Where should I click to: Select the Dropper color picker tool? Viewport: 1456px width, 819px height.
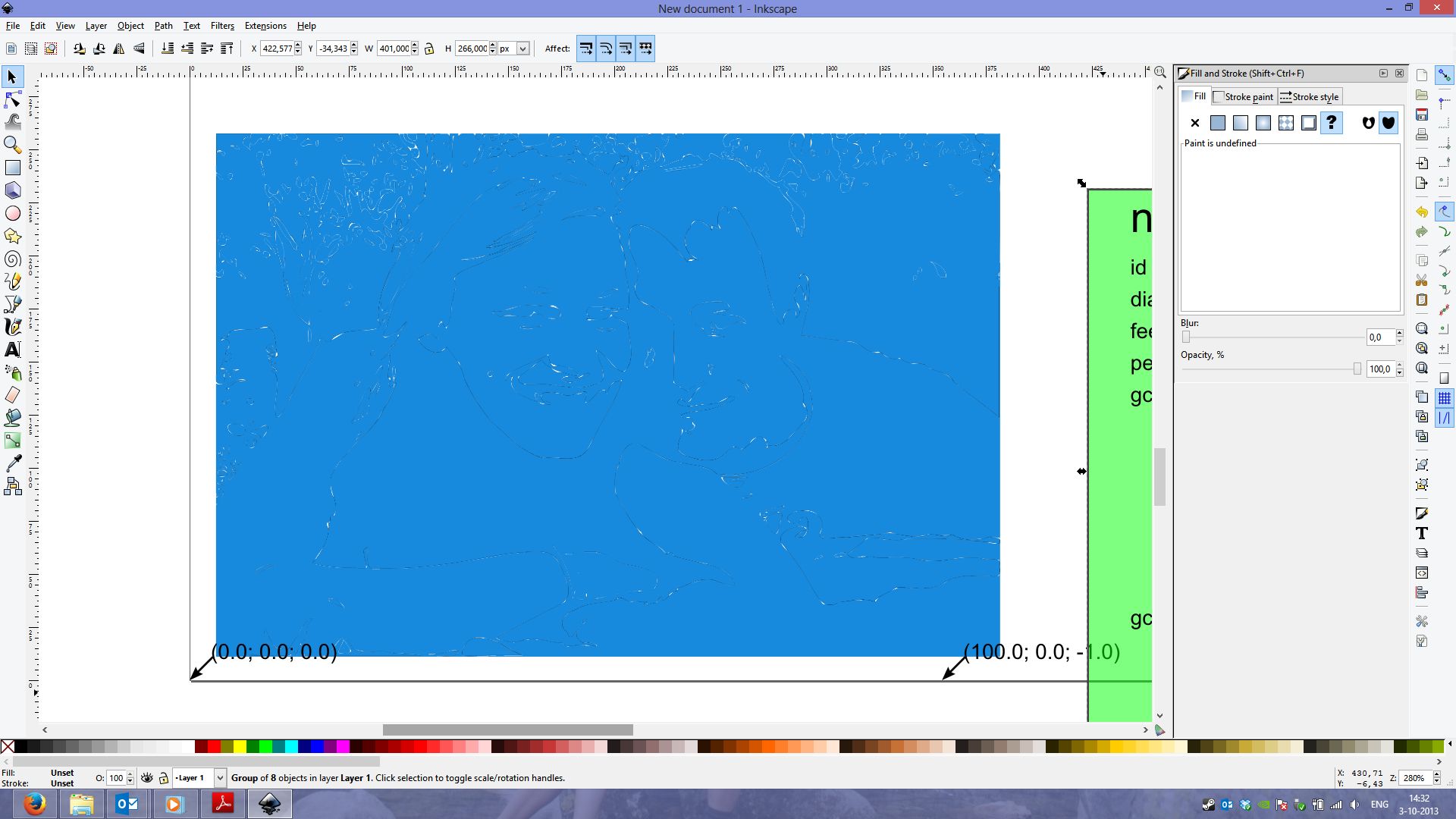(x=13, y=463)
